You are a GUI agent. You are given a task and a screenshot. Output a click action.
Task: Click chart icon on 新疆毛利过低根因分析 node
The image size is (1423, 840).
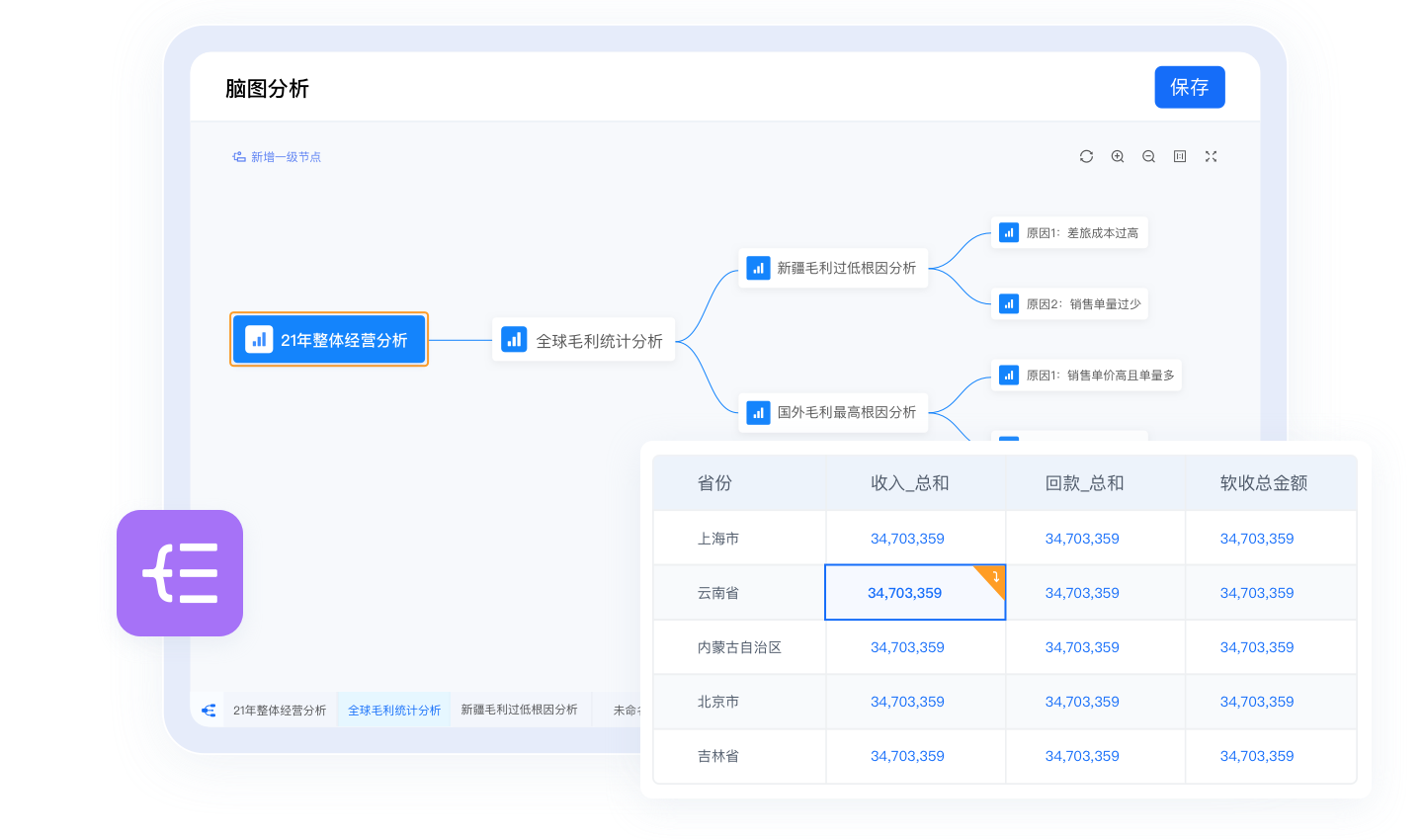pos(758,267)
